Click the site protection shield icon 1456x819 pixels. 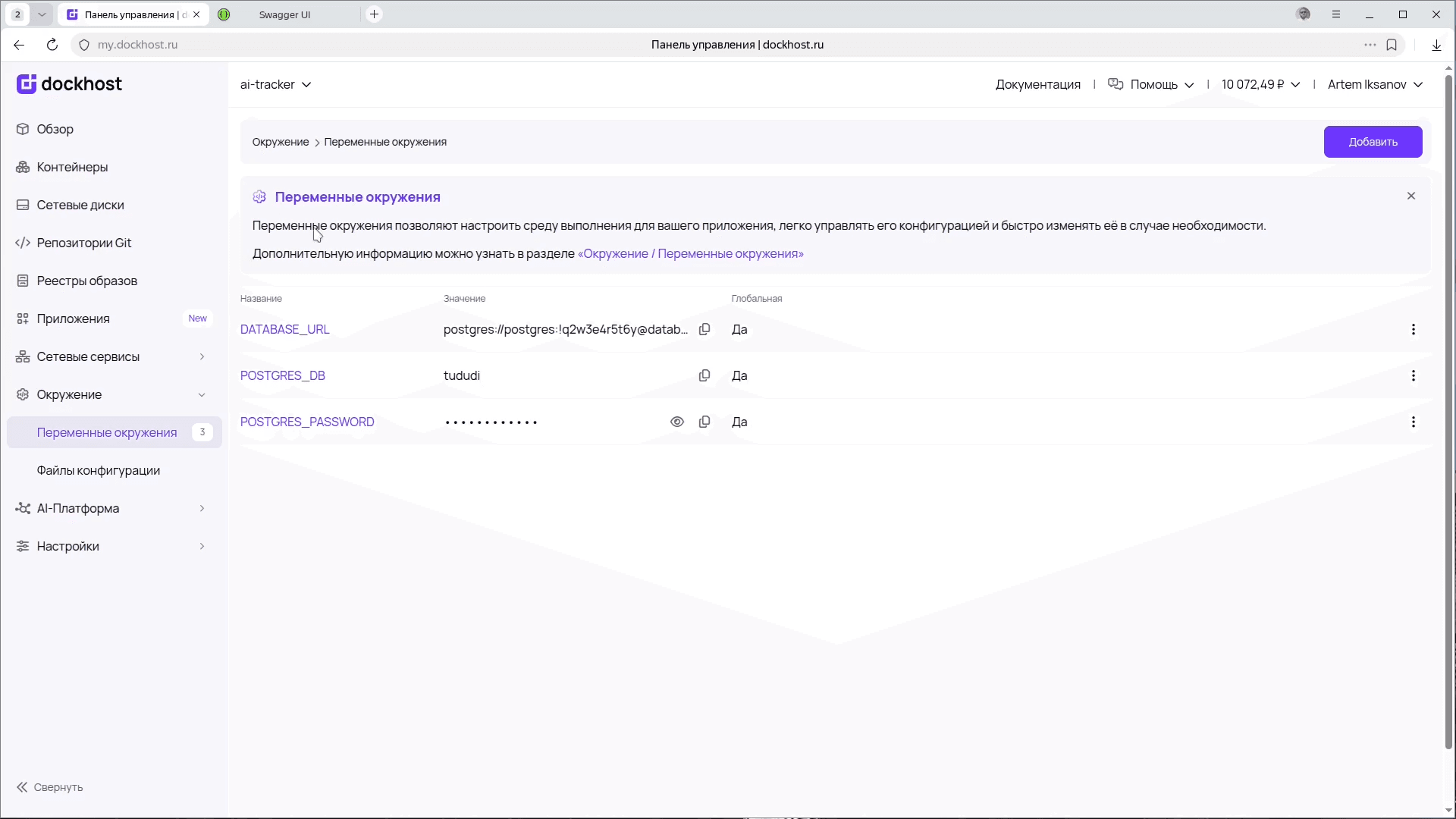(x=84, y=45)
